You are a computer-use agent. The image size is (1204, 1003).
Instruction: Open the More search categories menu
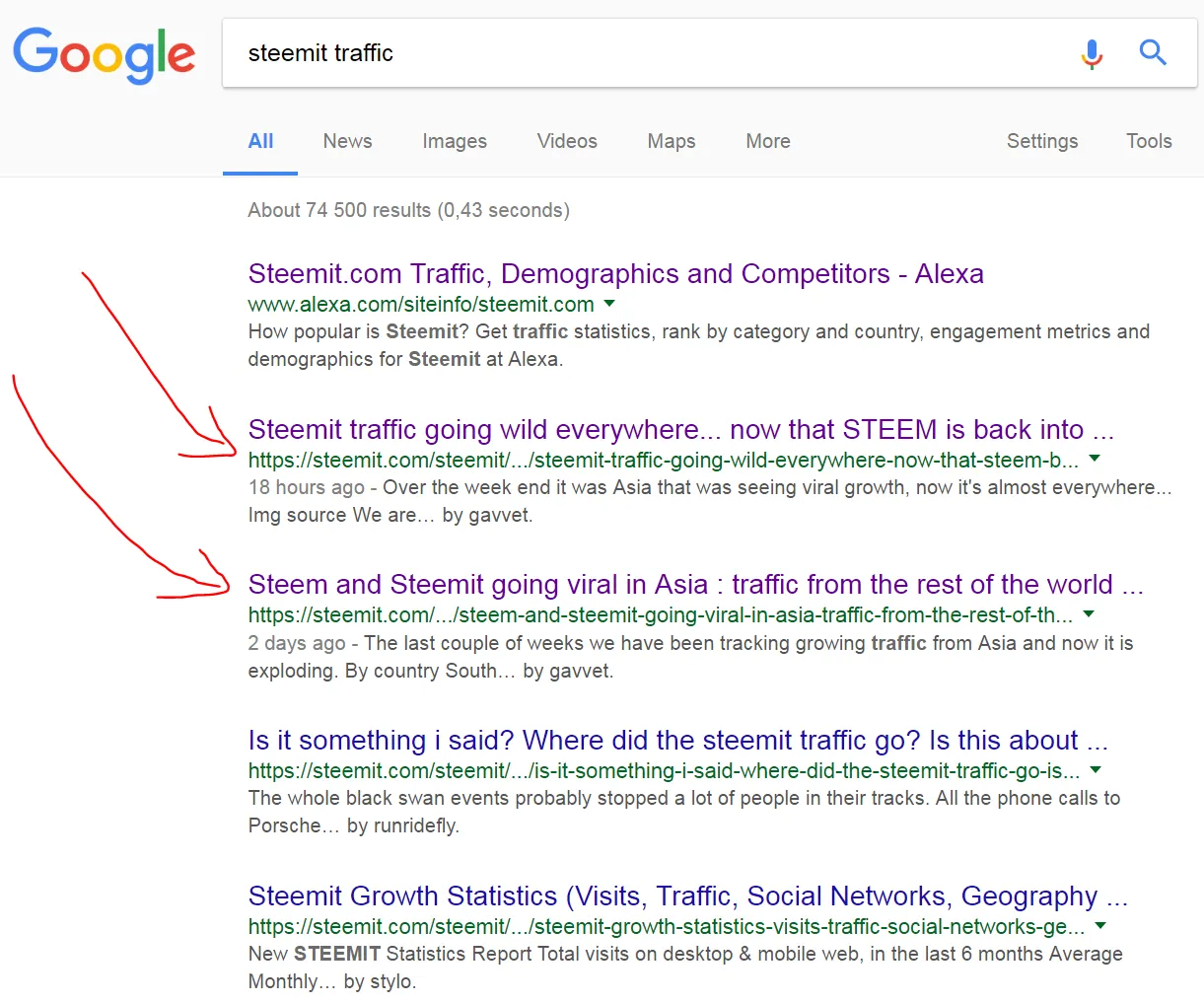768,141
